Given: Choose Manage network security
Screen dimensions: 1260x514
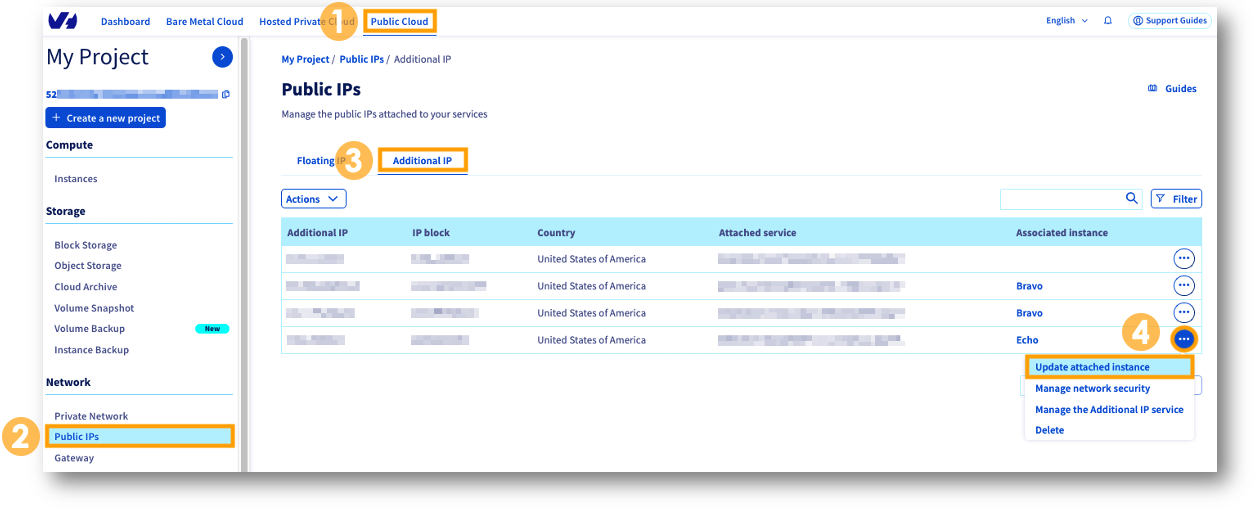Looking at the screenshot, I should (1092, 388).
